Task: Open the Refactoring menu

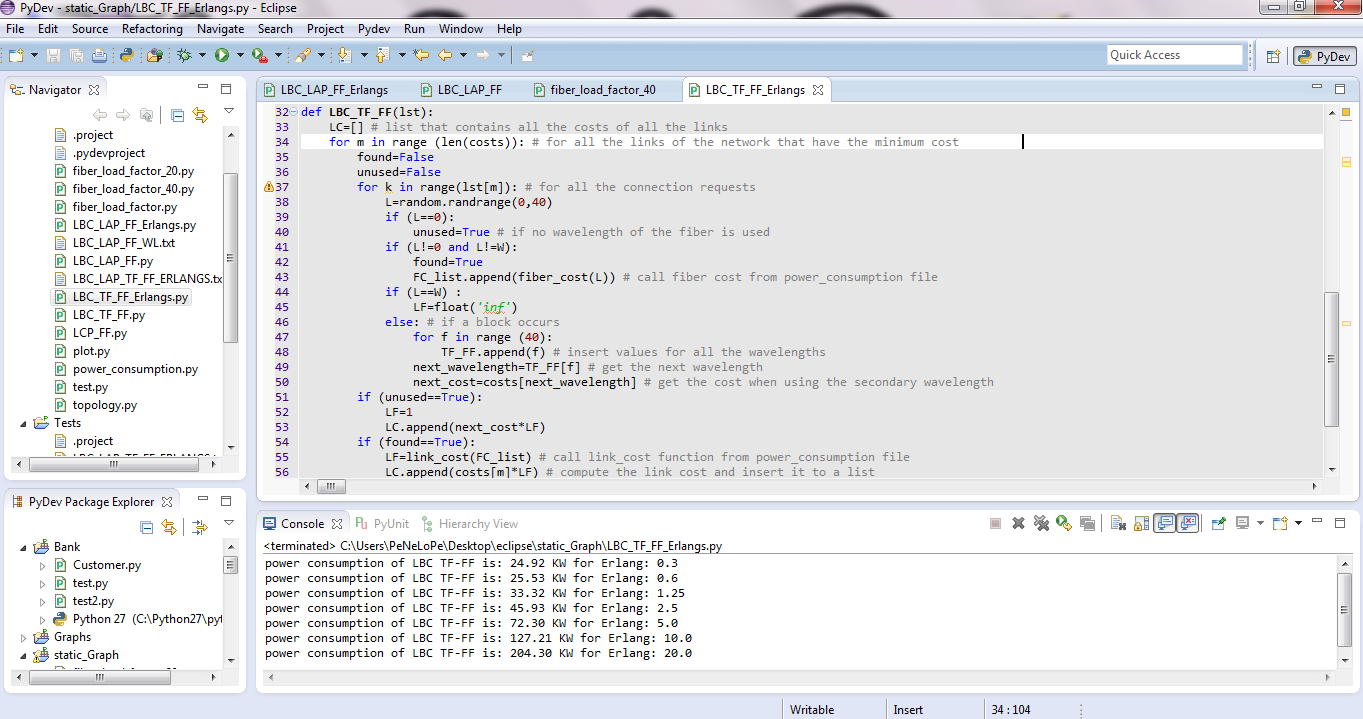Action: click(152, 29)
